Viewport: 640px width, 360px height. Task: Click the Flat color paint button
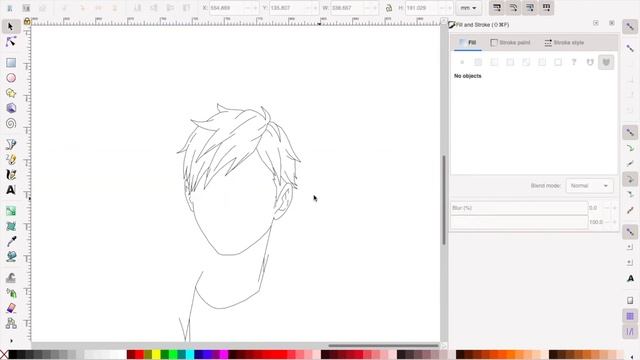[478, 62]
